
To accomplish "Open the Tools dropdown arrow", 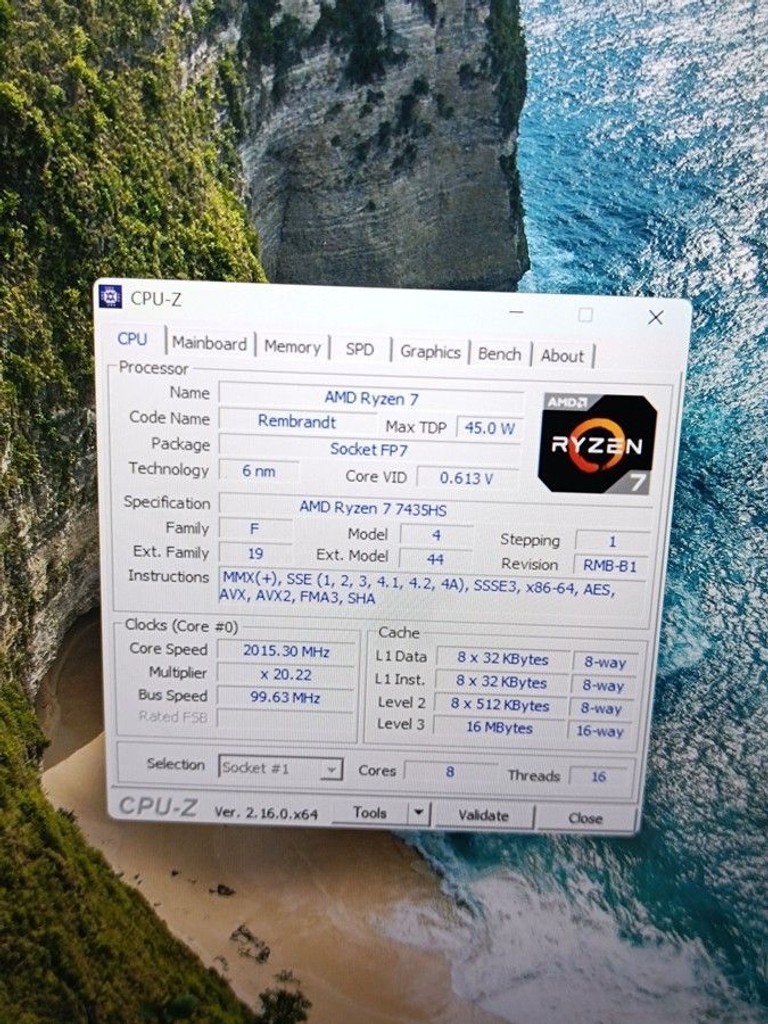I will click(x=418, y=814).
